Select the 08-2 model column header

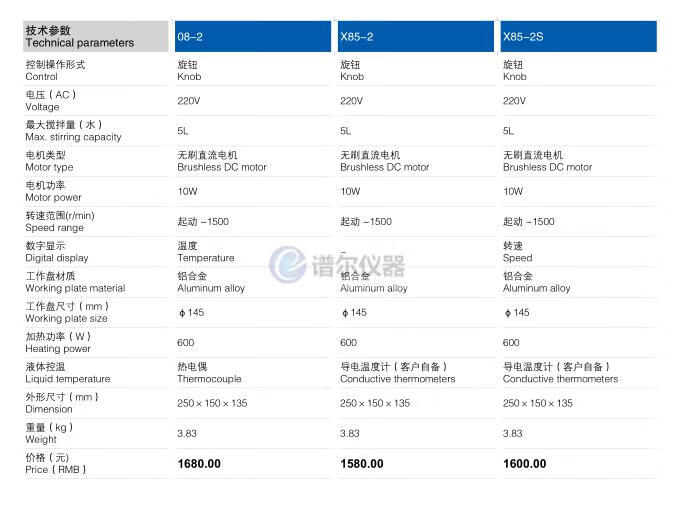pyautogui.click(x=253, y=36)
